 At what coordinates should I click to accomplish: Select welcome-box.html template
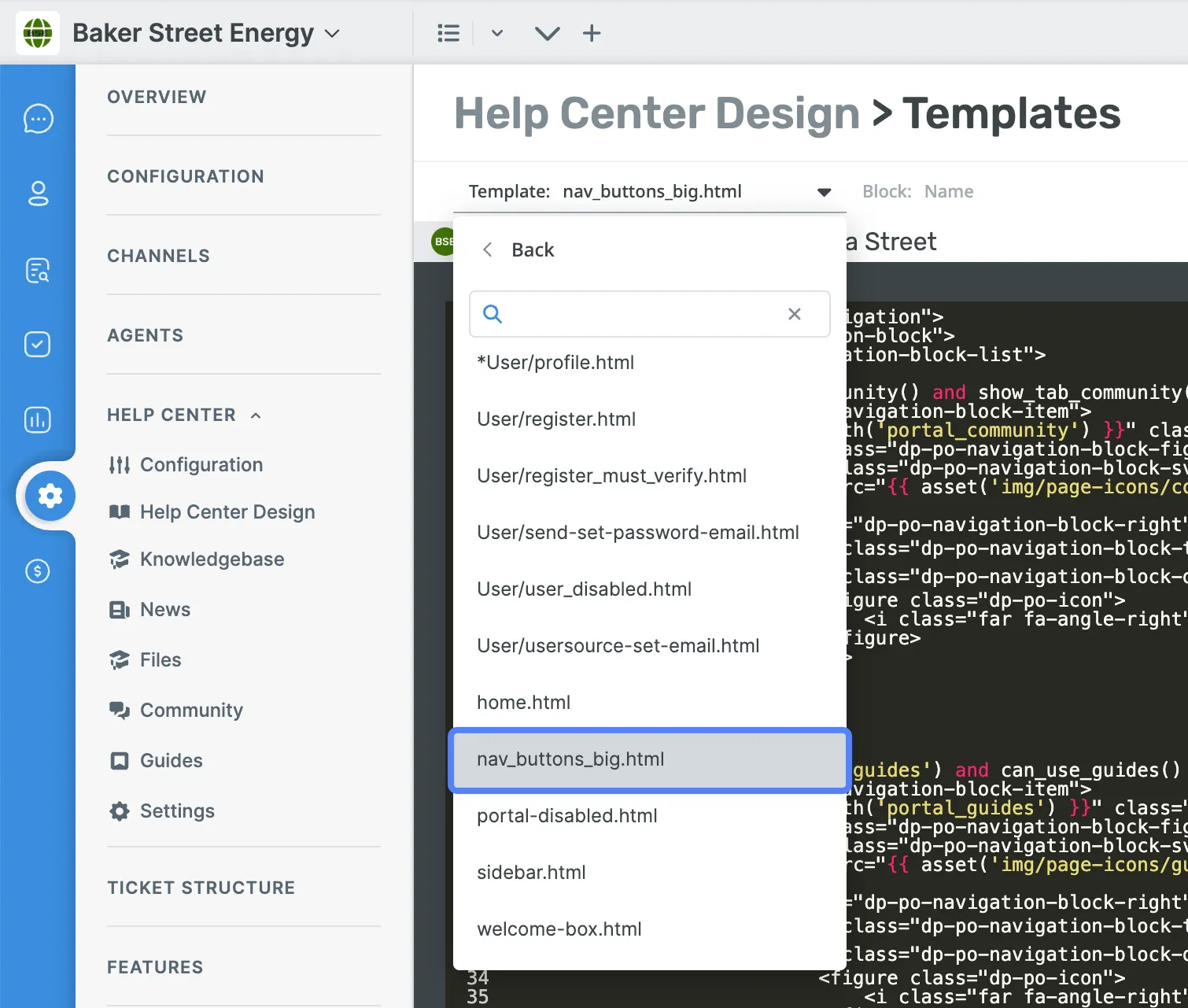559,929
